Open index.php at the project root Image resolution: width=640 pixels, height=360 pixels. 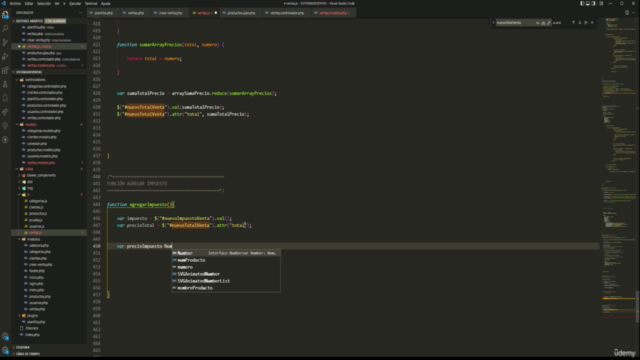coord(32,335)
